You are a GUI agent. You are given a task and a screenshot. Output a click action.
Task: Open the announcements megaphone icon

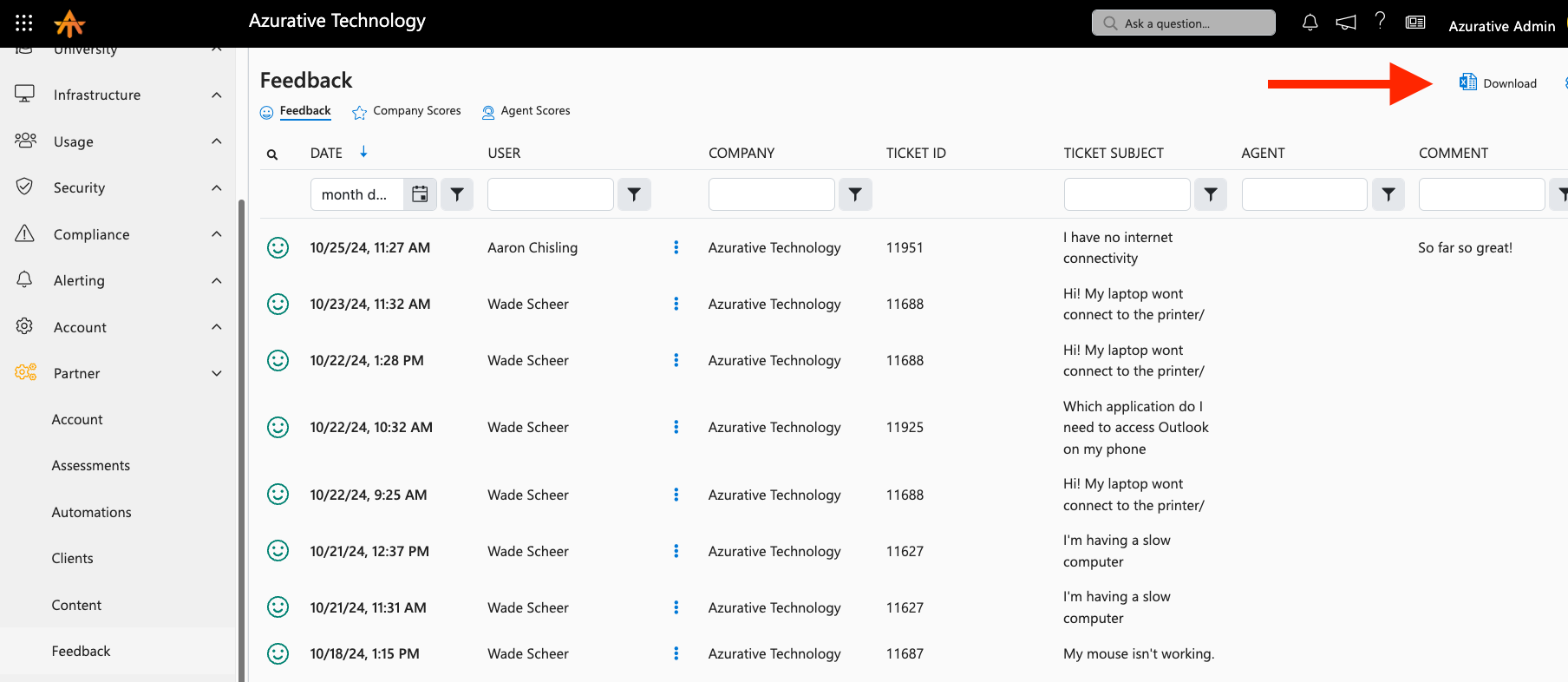point(1345,23)
